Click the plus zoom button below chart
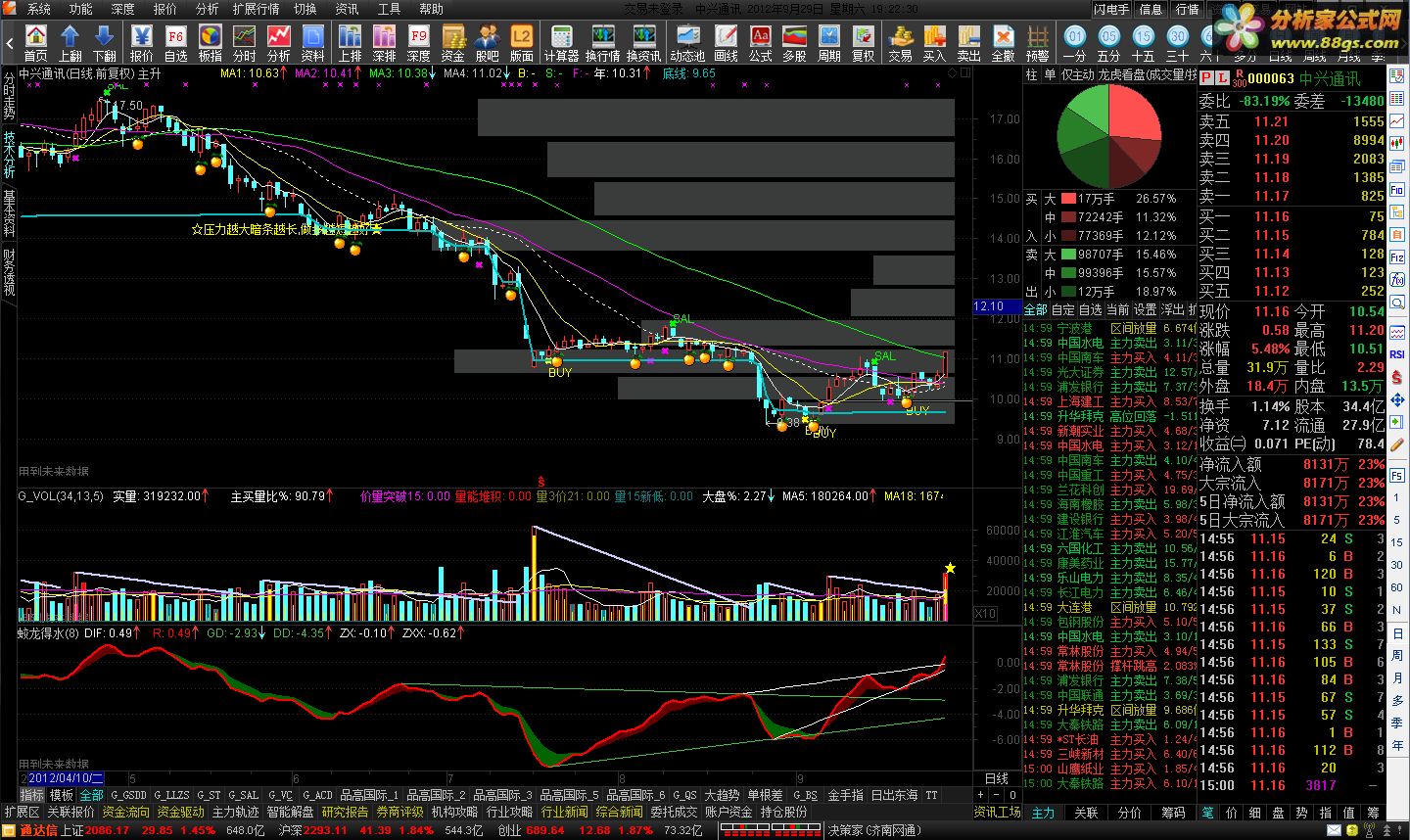This screenshot has height=840, width=1410. tap(981, 795)
